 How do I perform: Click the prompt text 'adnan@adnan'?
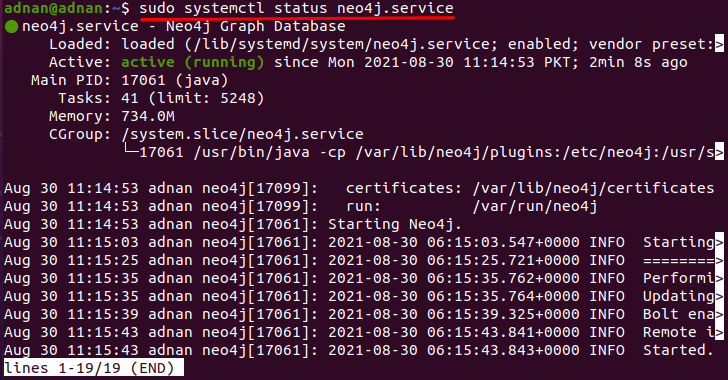coord(53,8)
